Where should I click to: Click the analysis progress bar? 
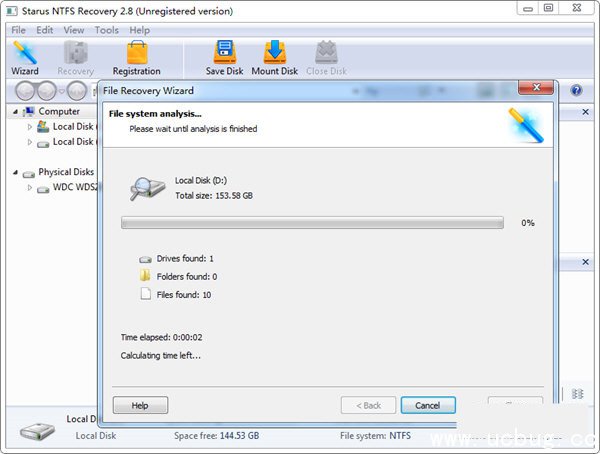312,222
